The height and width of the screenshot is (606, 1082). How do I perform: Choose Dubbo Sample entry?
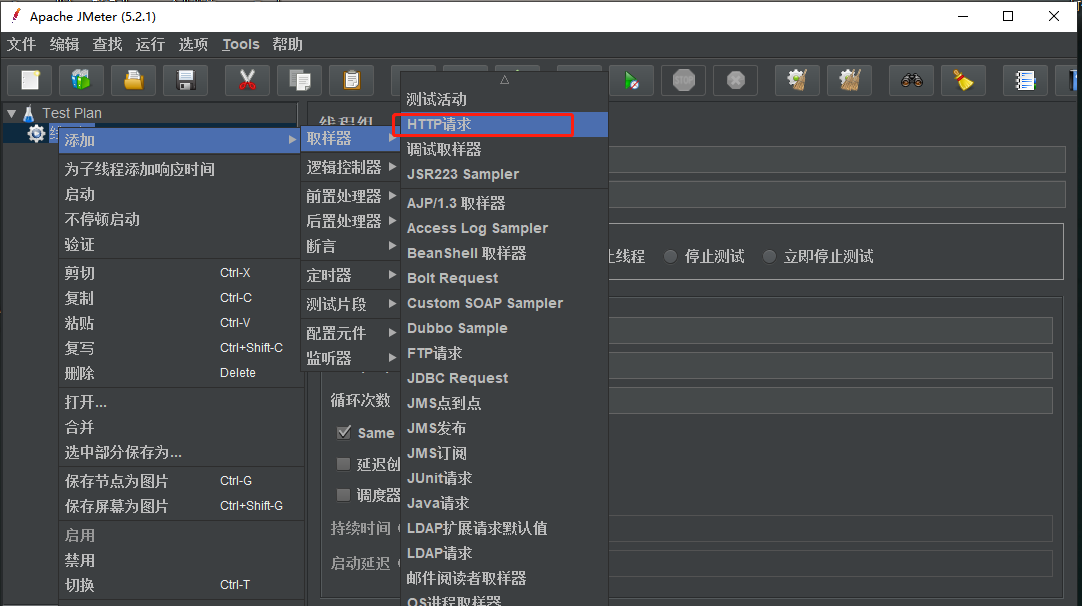pyautogui.click(x=504, y=328)
